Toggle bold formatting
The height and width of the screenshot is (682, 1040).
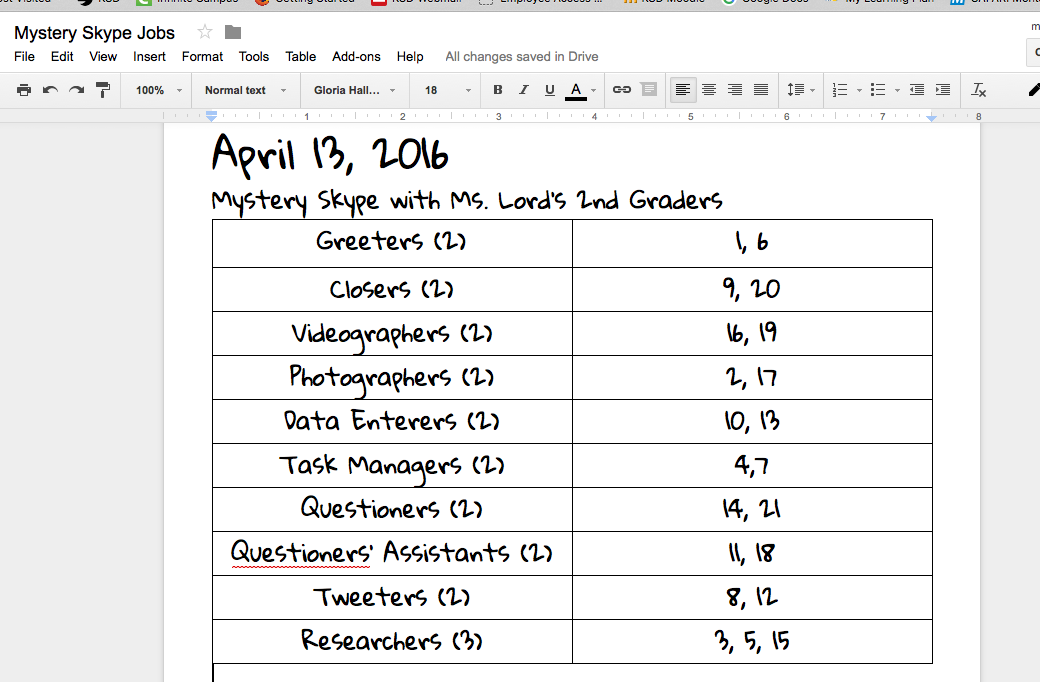pyautogui.click(x=497, y=89)
